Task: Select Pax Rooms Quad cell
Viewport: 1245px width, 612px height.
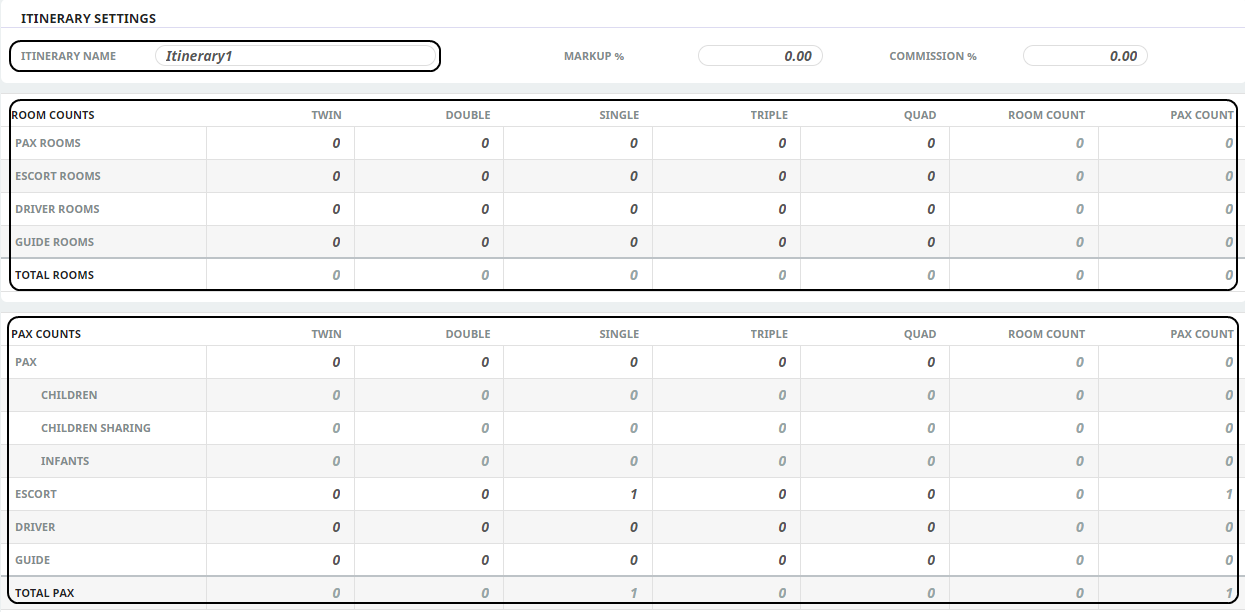Action: point(875,143)
